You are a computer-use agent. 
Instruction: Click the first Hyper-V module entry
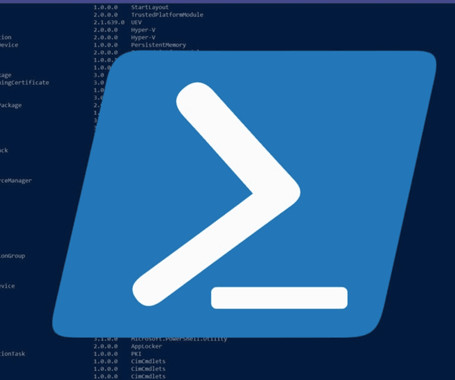(x=143, y=30)
